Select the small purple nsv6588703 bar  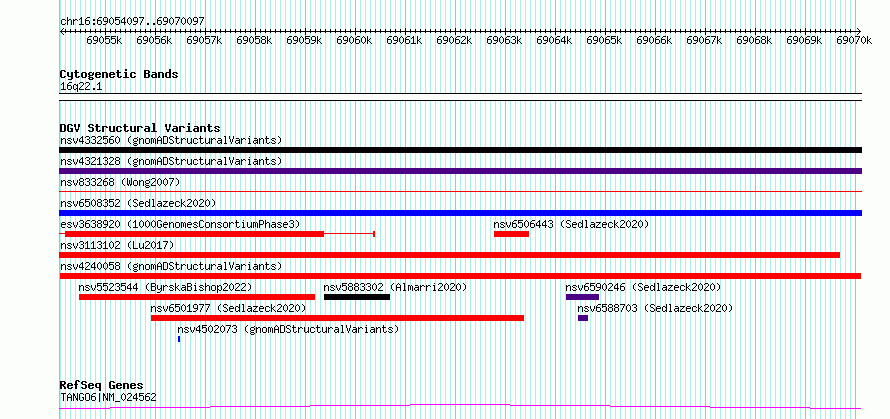[583, 318]
